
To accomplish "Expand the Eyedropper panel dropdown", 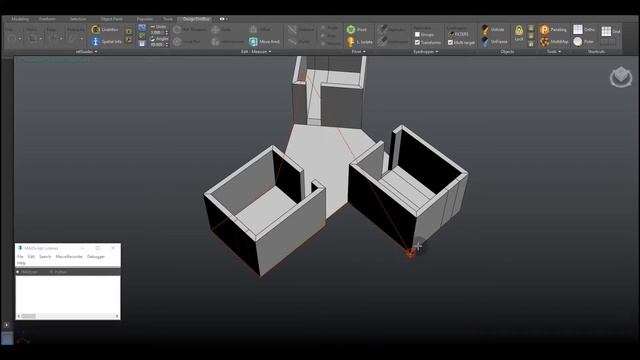I will (x=437, y=52).
